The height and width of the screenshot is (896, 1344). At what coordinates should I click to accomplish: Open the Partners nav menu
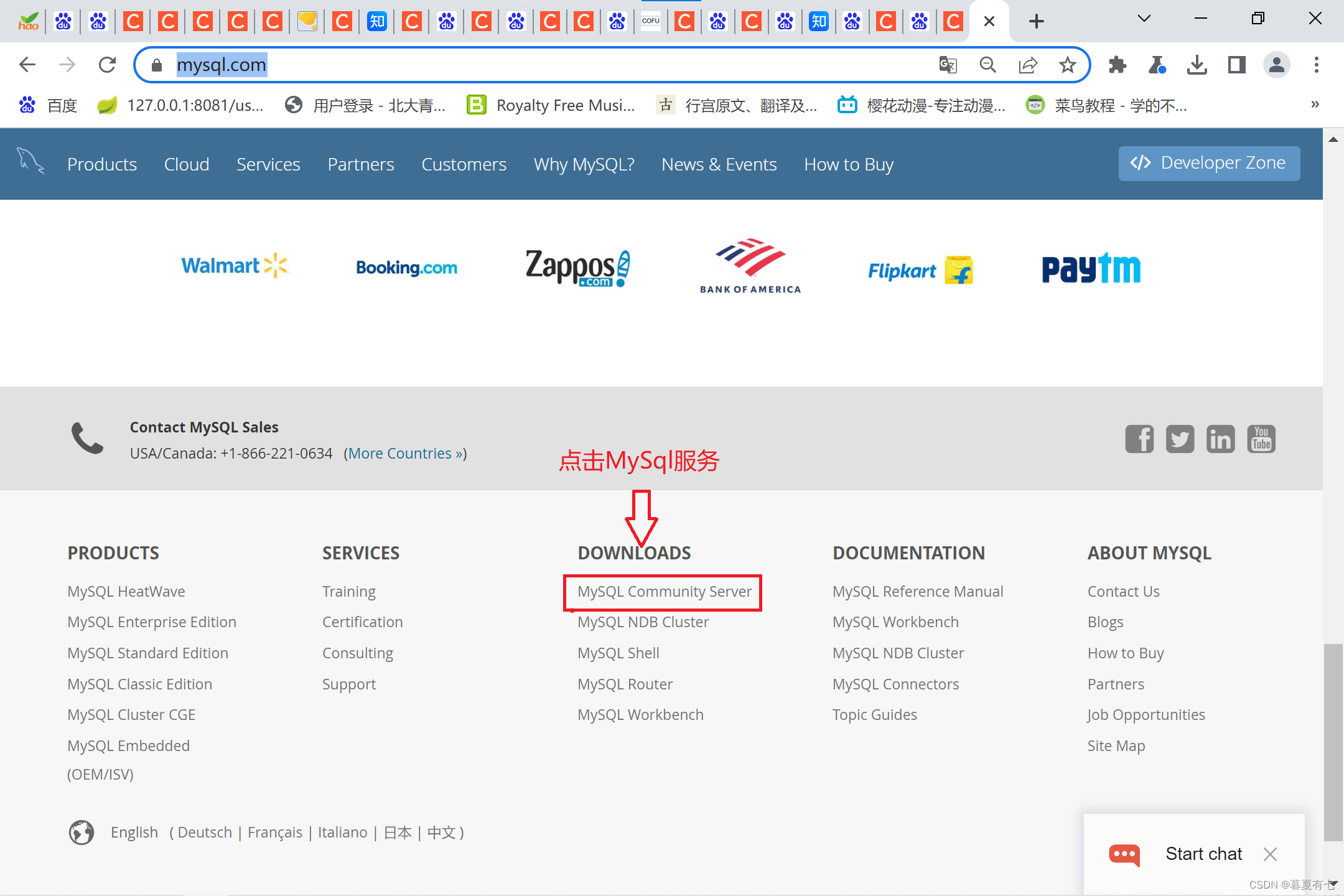[361, 164]
